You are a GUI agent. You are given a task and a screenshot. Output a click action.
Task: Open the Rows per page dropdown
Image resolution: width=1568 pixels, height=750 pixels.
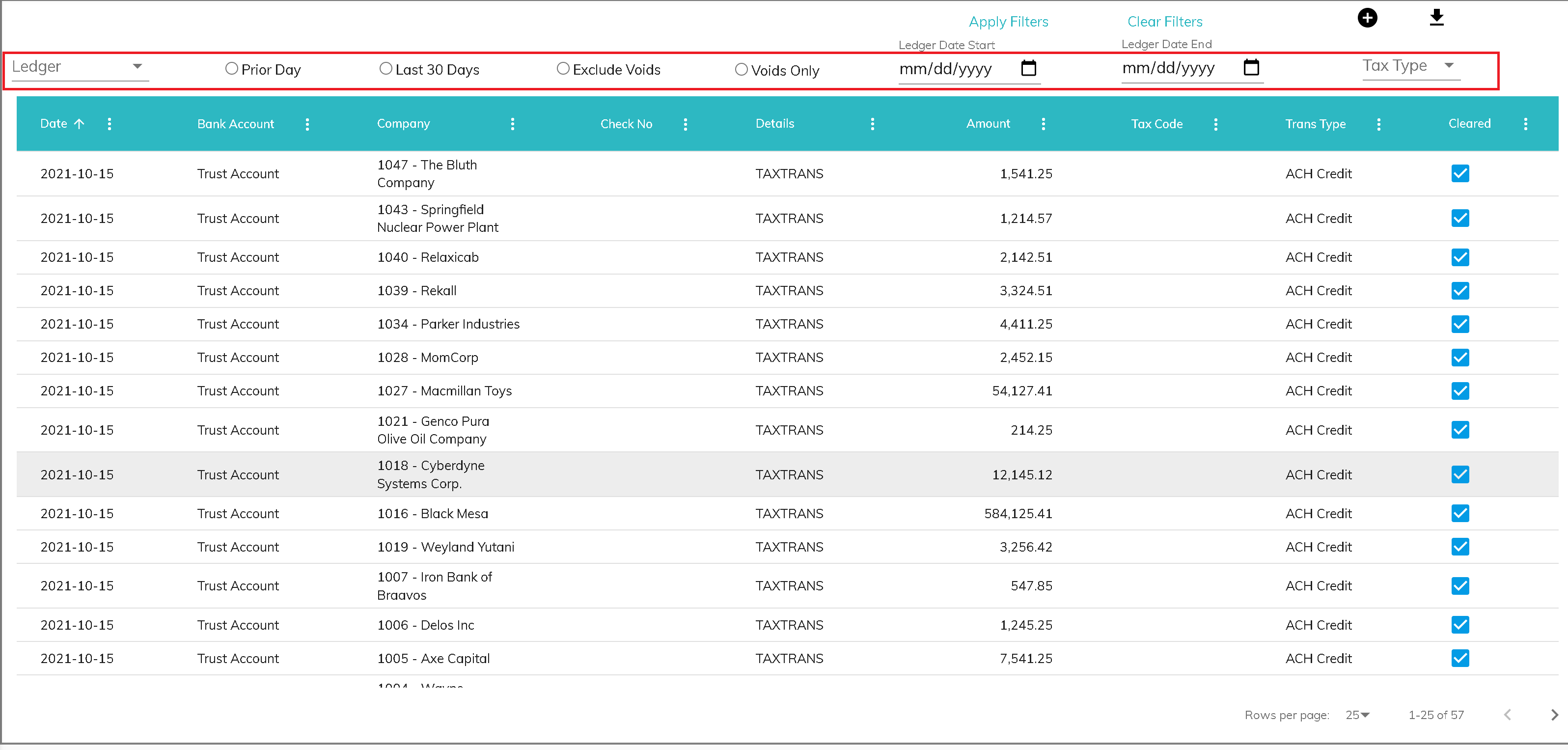pos(1357,715)
